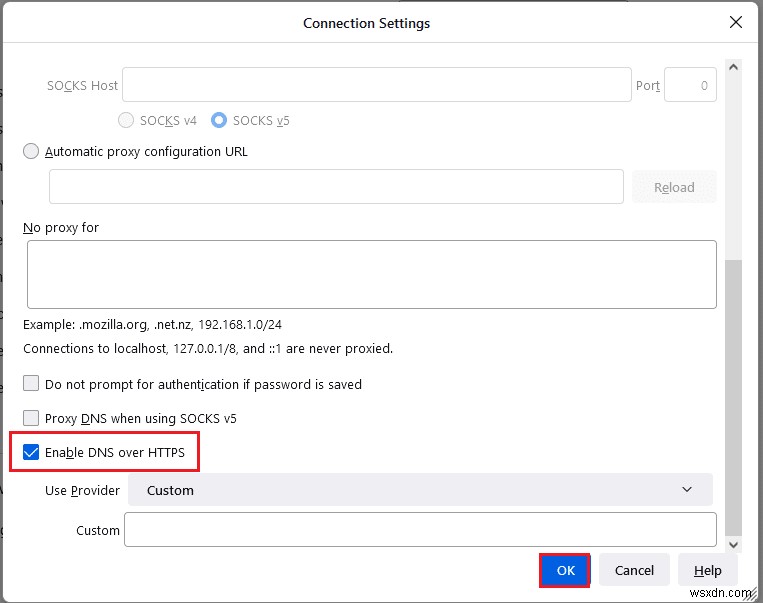Enable Proxy DNS when using SOCKS v5

point(31,418)
